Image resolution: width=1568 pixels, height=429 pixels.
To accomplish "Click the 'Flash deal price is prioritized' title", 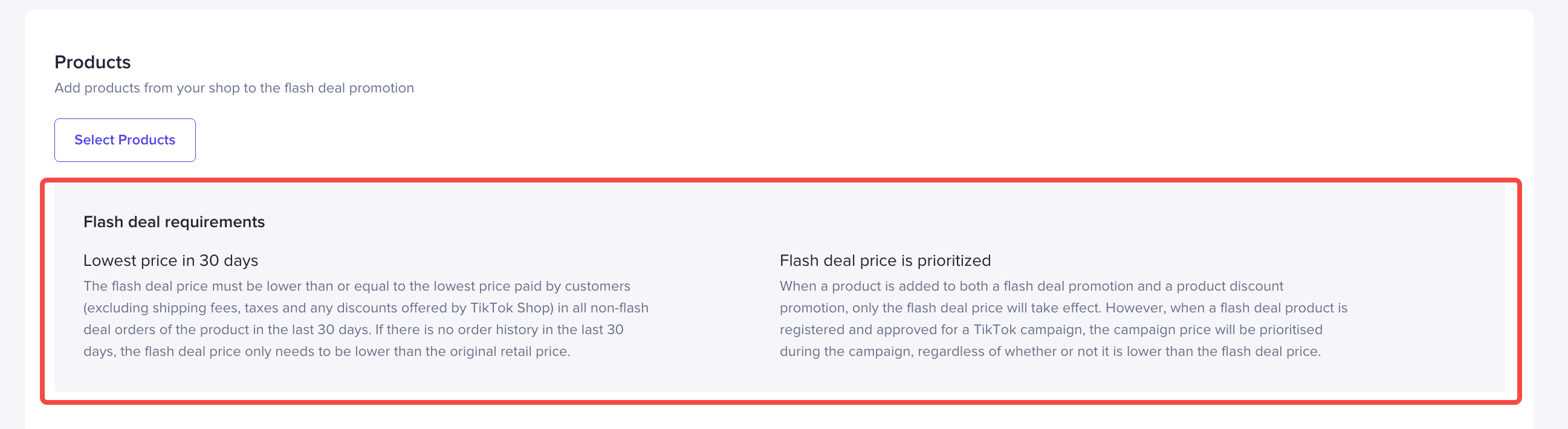I will pos(885,260).
